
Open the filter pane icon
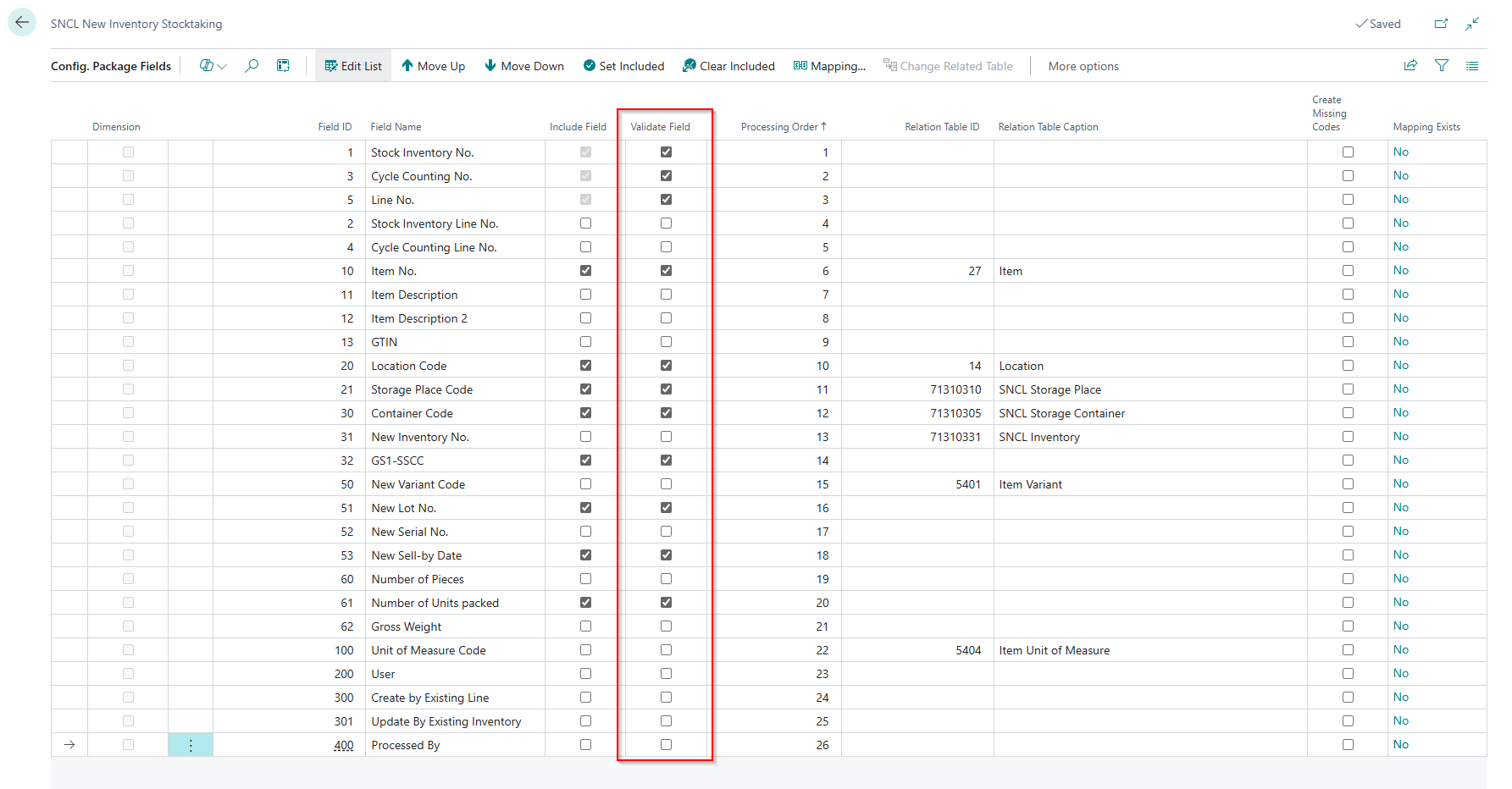pyautogui.click(x=1442, y=66)
